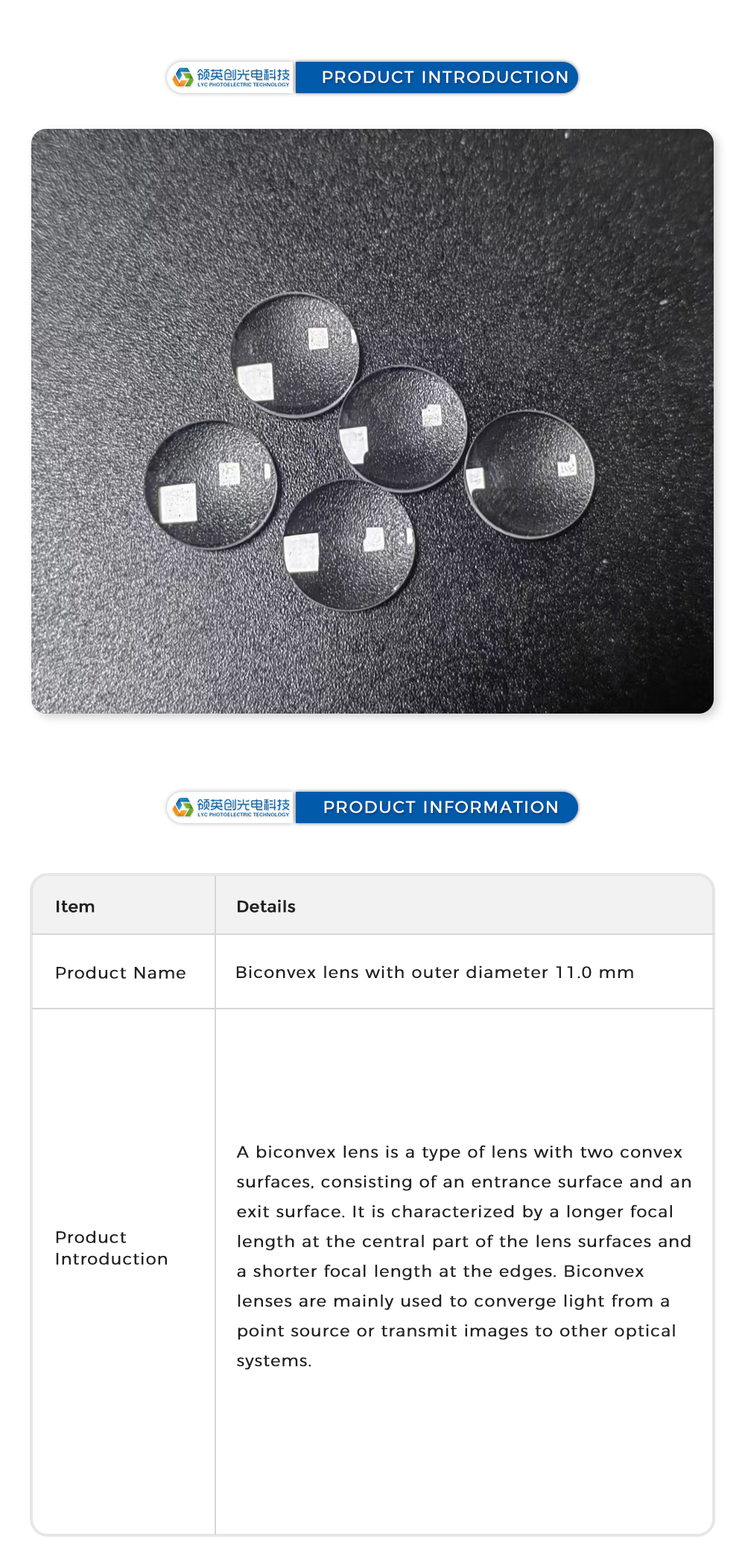Screen dimensions: 745x1568
Task: Click the line 'lenses are mainly used to converge'
Action: coord(453,1301)
